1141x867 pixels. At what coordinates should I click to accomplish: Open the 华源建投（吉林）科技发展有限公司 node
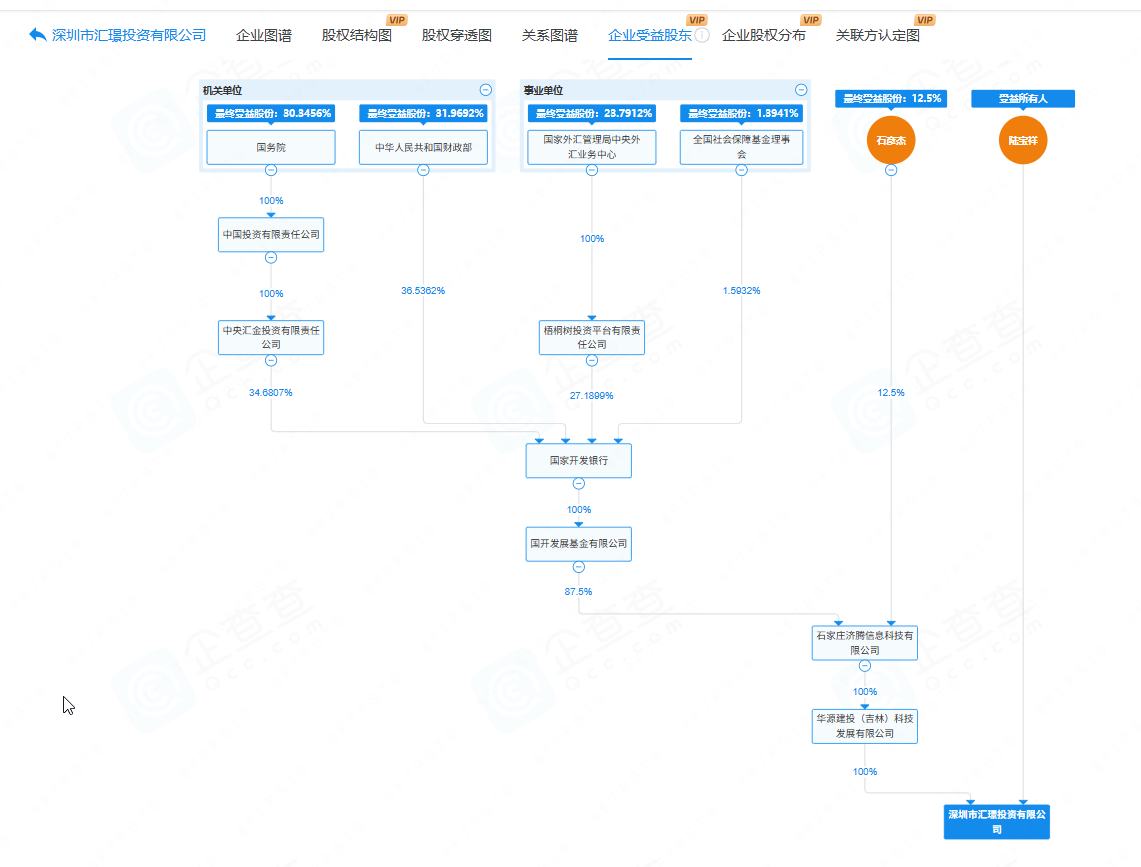click(864, 726)
